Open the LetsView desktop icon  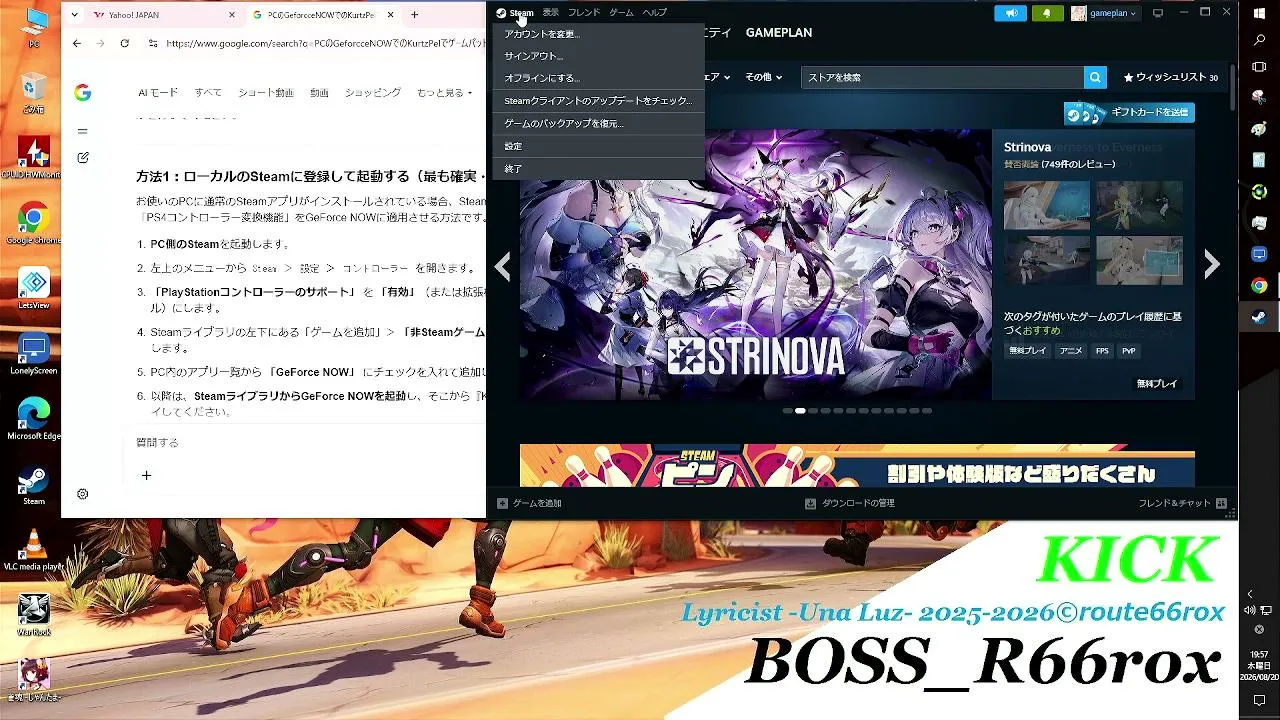click(x=34, y=289)
